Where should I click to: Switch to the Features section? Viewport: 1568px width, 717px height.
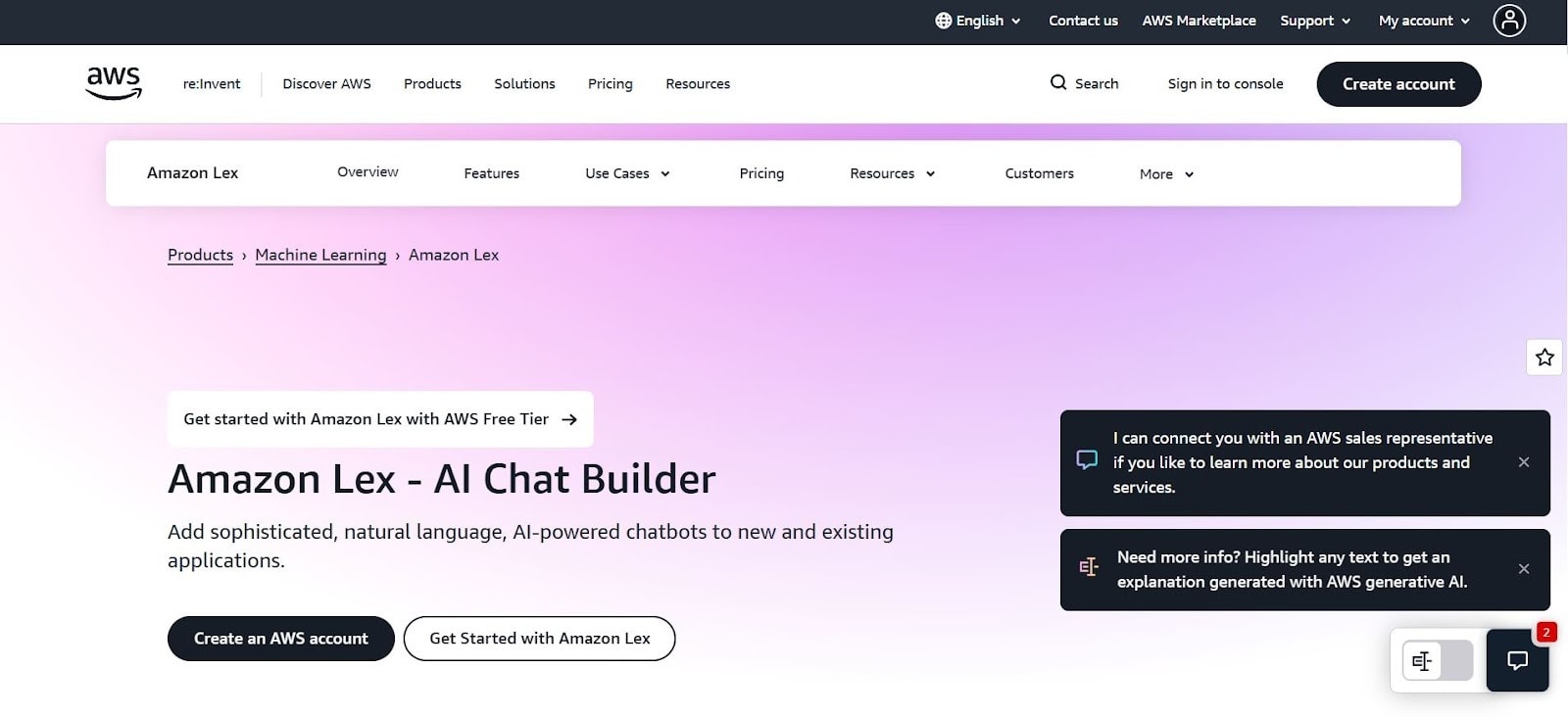point(491,173)
